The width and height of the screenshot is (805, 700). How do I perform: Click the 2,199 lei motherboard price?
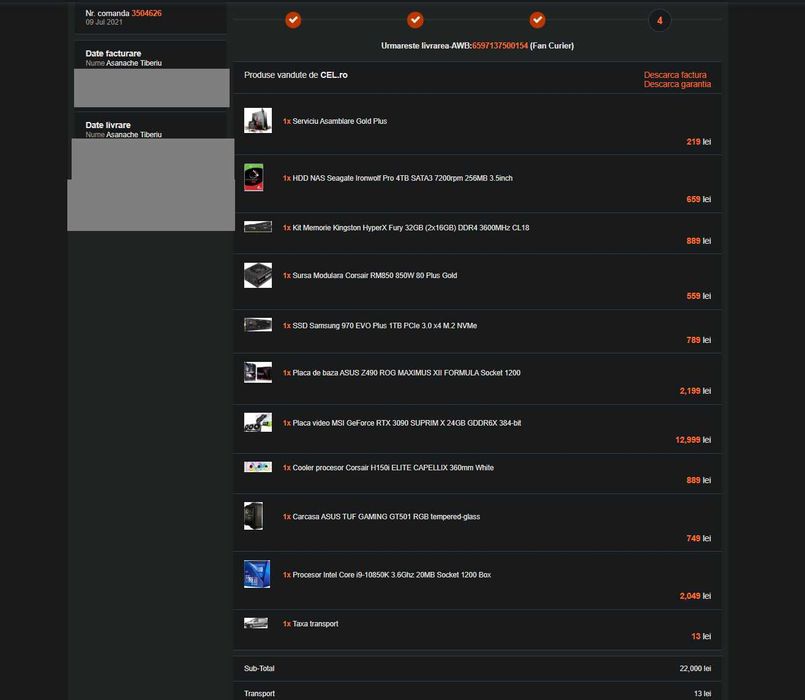pyautogui.click(x=695, y=391)
